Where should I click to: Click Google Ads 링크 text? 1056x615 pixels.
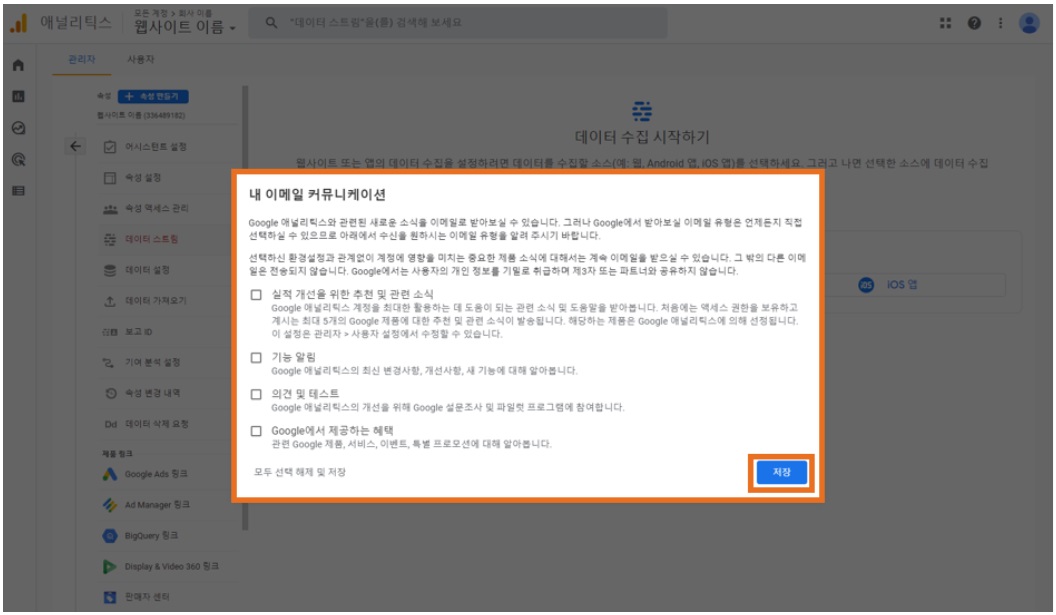point(156,474)
